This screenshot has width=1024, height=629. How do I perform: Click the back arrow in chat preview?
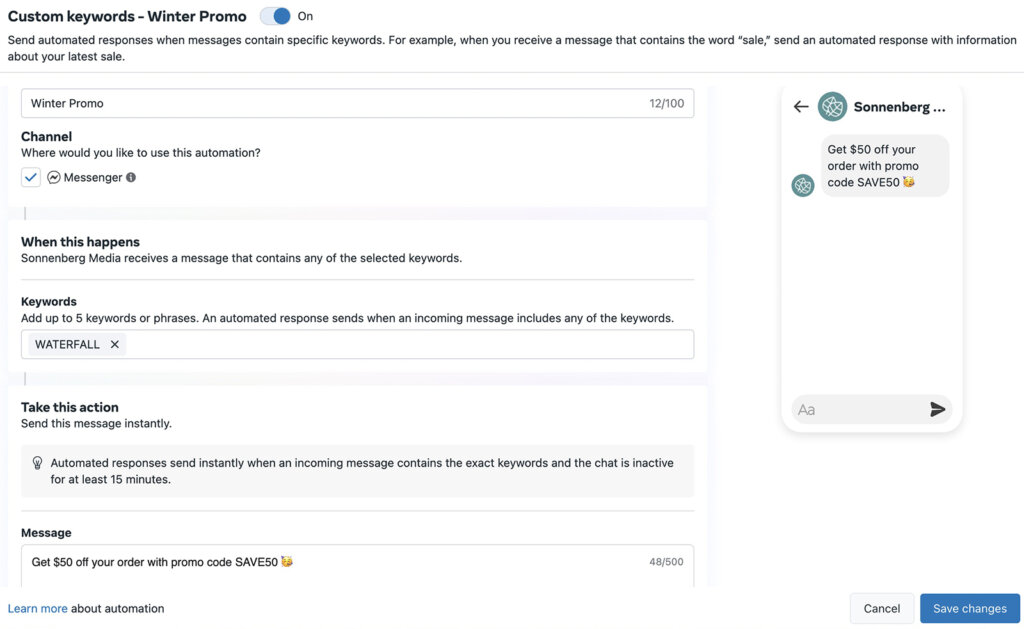click(800, 107)
